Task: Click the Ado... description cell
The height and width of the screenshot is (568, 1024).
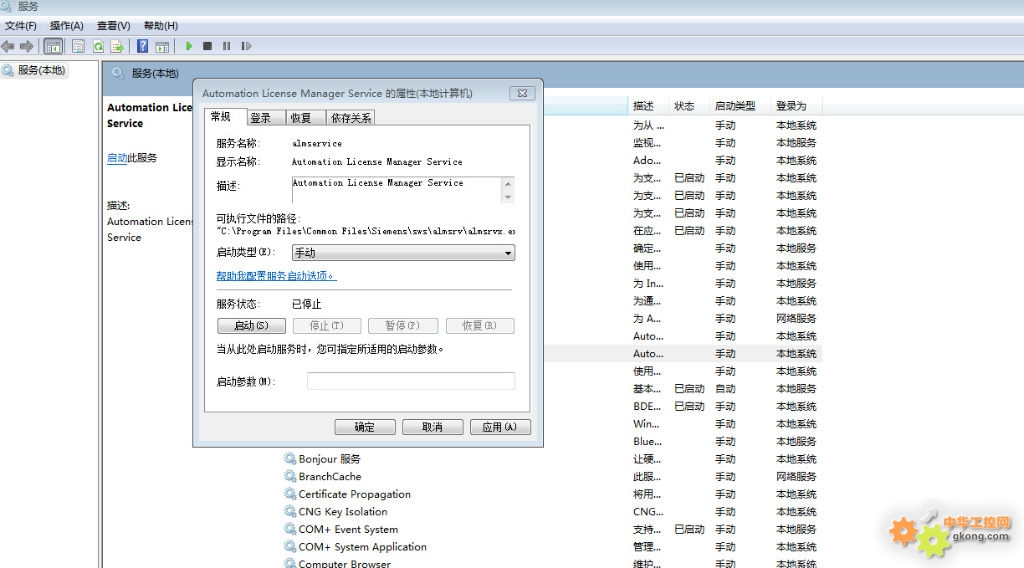Action: point(647,160)
